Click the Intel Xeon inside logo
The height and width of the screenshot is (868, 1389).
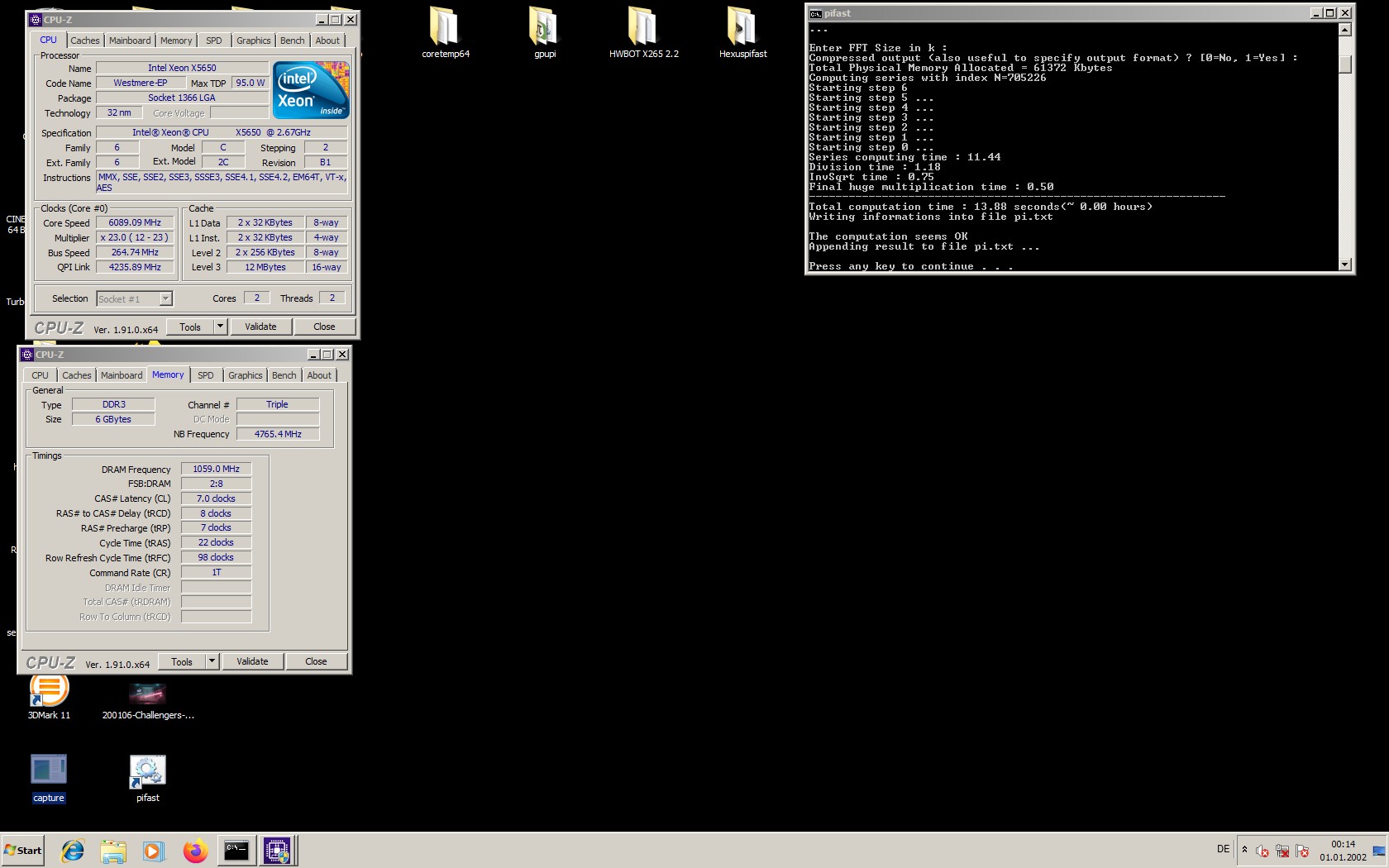point(311,90)
